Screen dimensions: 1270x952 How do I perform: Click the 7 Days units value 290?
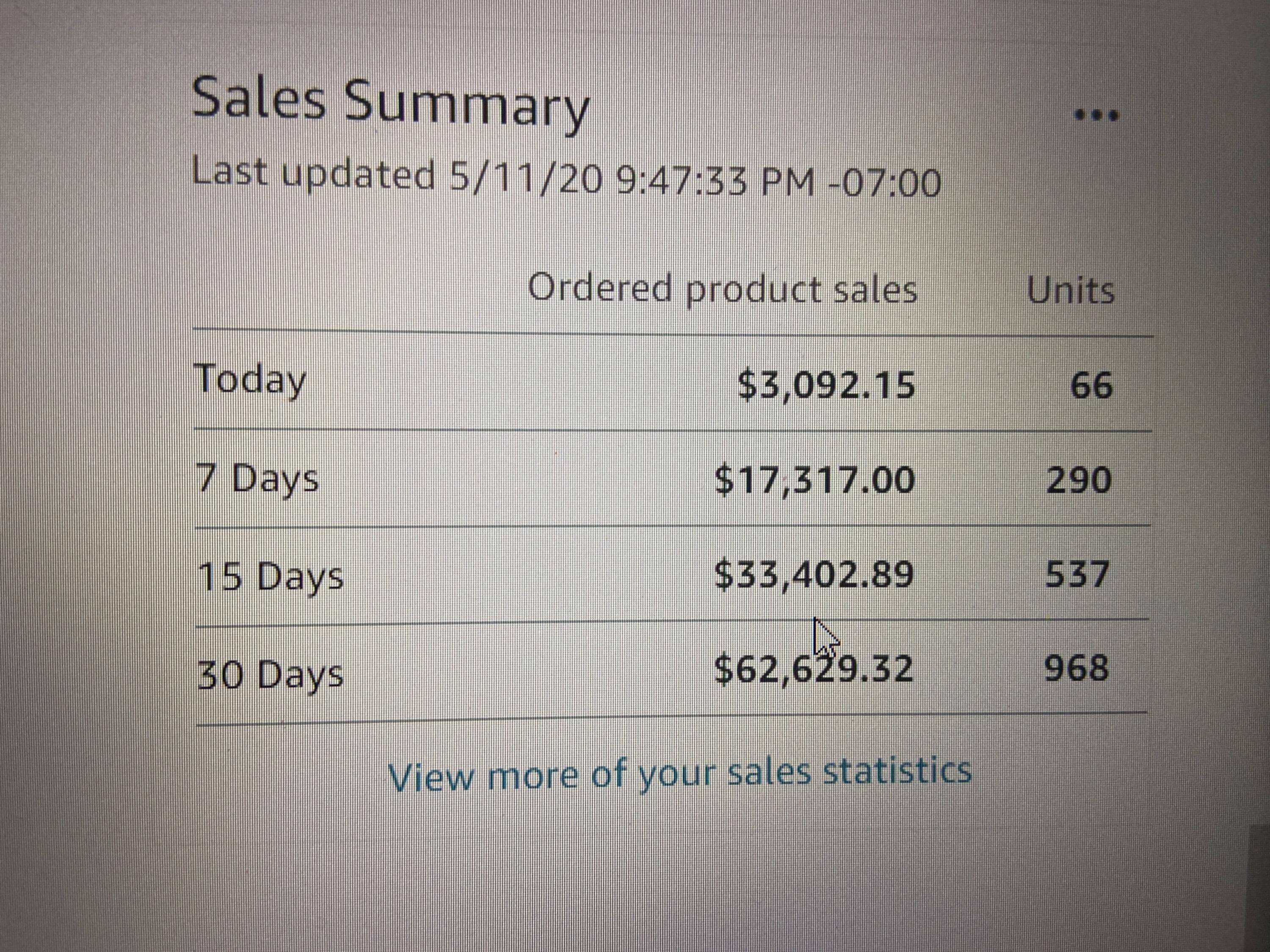tap(1079, 480)
